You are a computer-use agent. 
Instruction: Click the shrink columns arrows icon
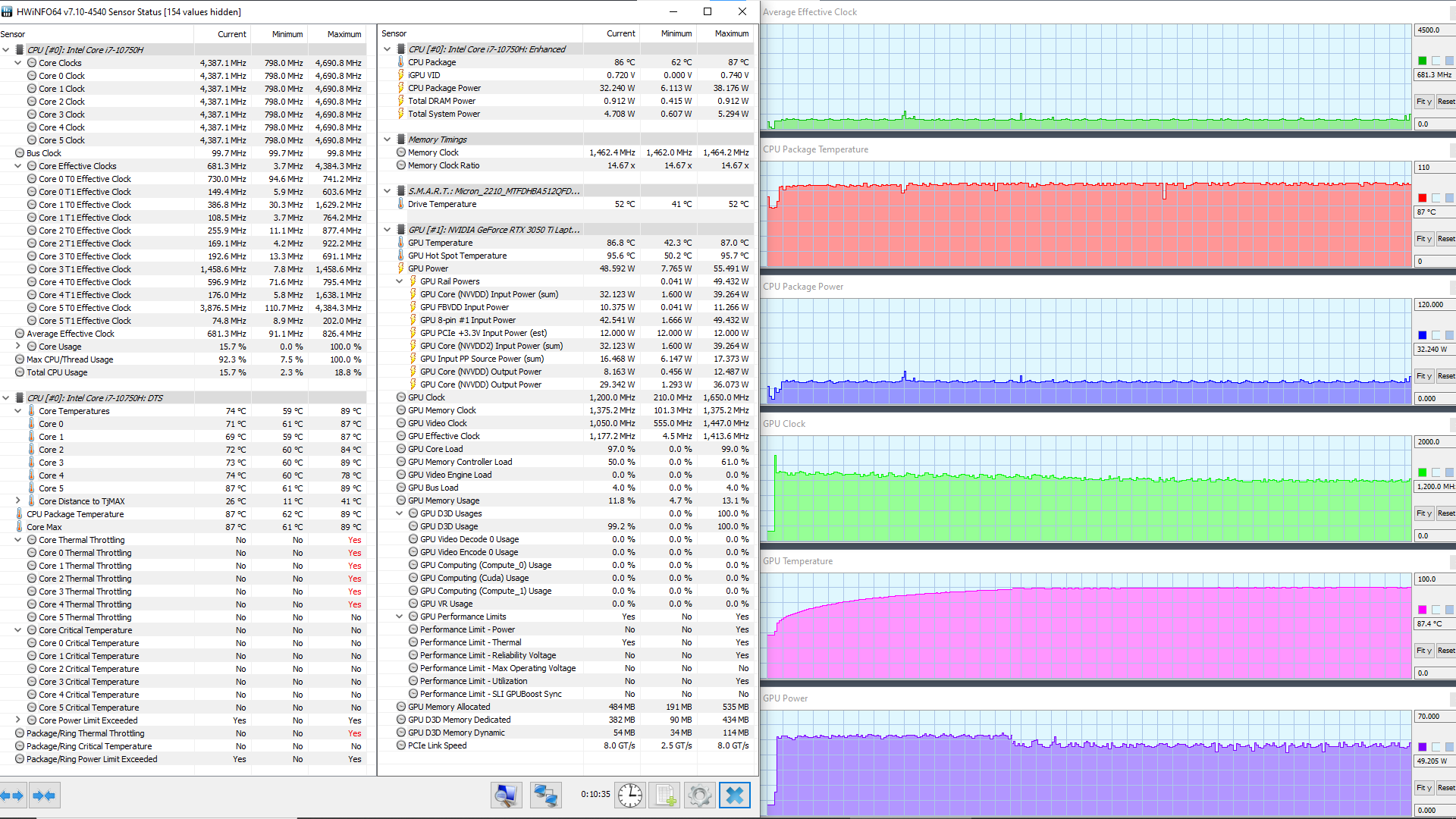(45, 795)
